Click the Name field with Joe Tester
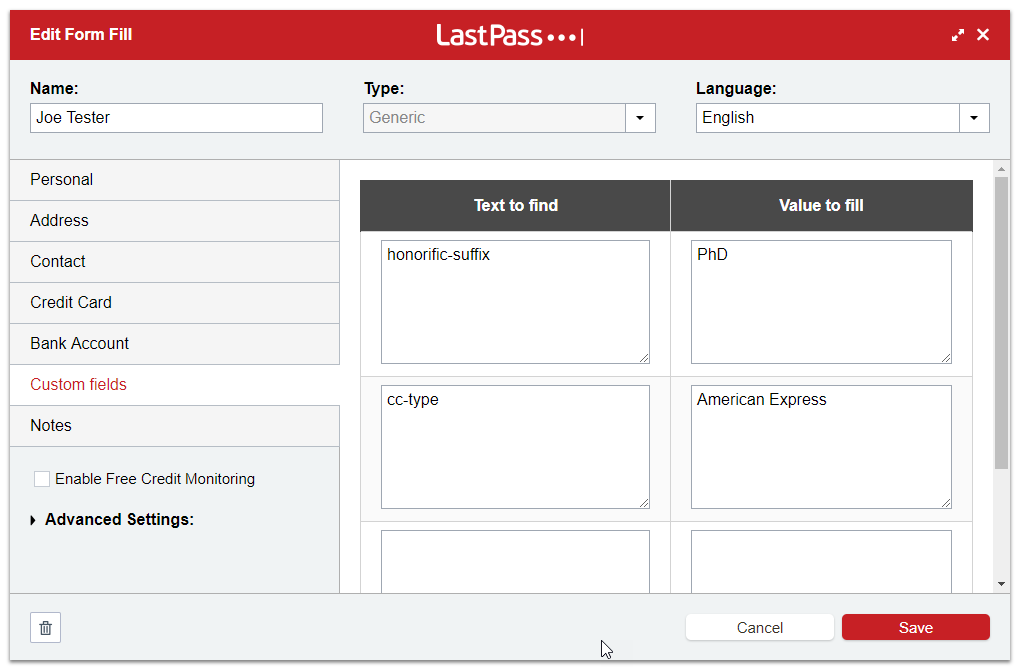 pos(176,118)
